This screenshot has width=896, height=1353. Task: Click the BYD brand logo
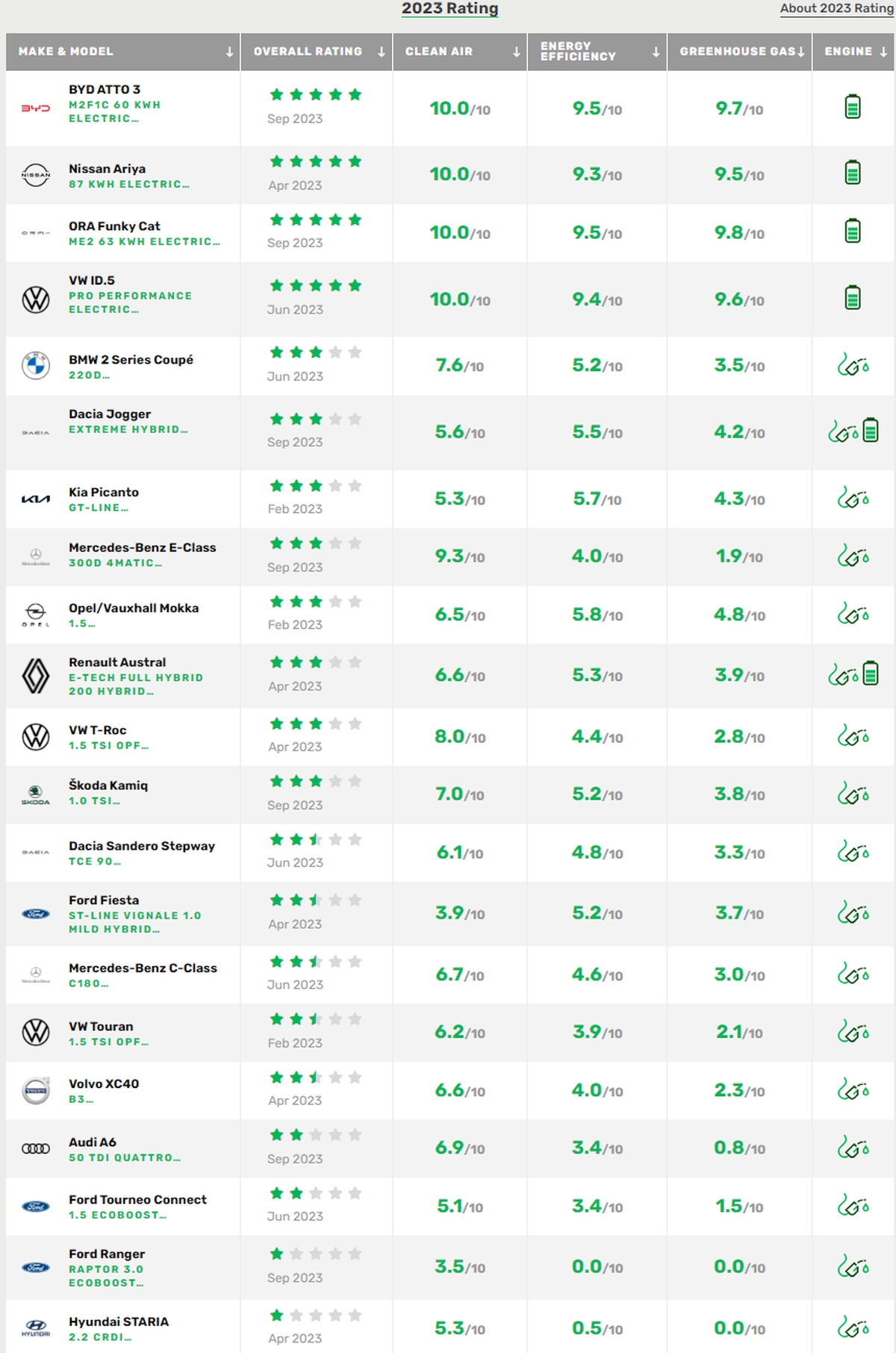click(35, 108)
